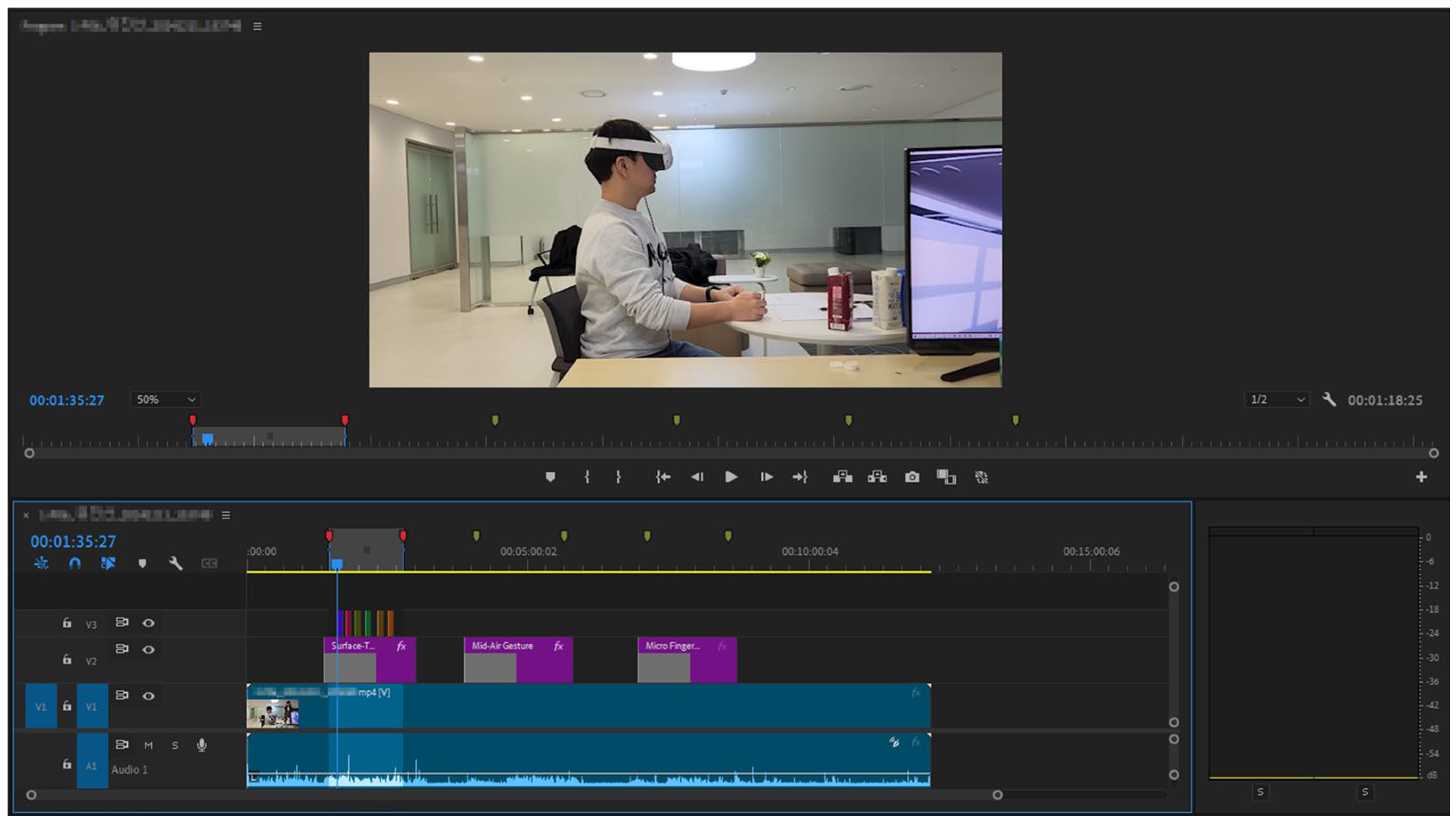Open timeline display settings wrench

[x=175, y=563]
